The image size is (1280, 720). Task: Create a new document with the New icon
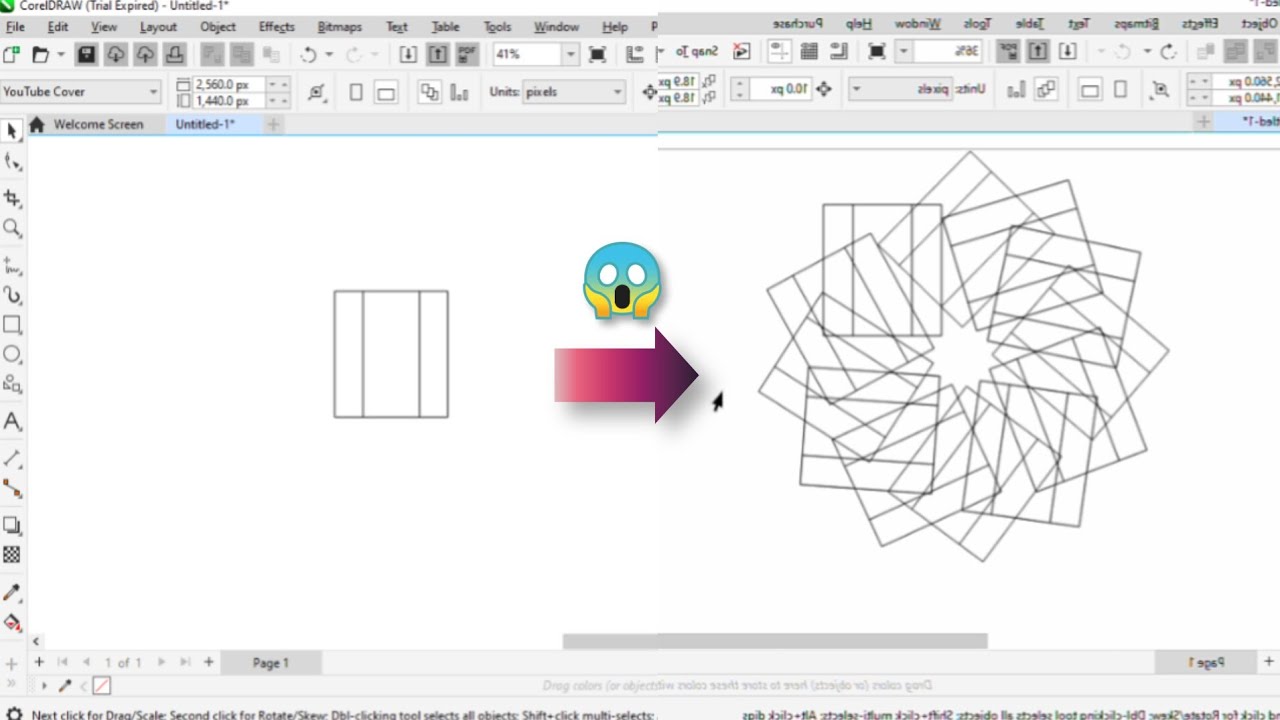click(12, 55)
